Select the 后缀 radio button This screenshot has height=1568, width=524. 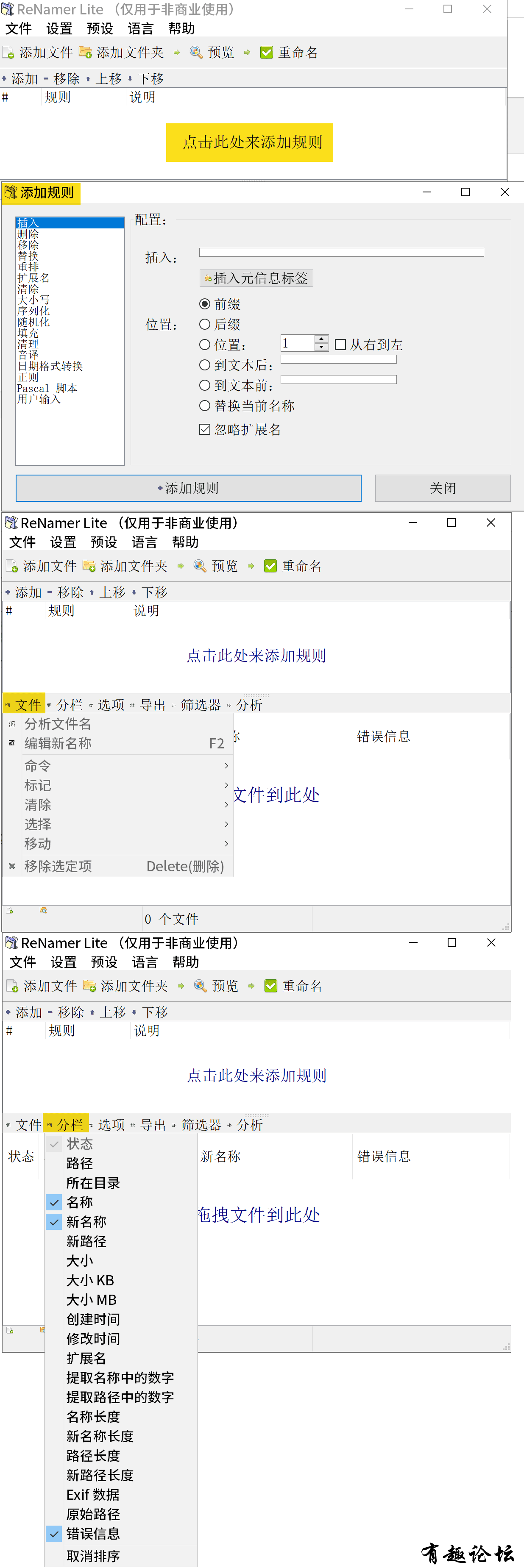click(205, 325)
